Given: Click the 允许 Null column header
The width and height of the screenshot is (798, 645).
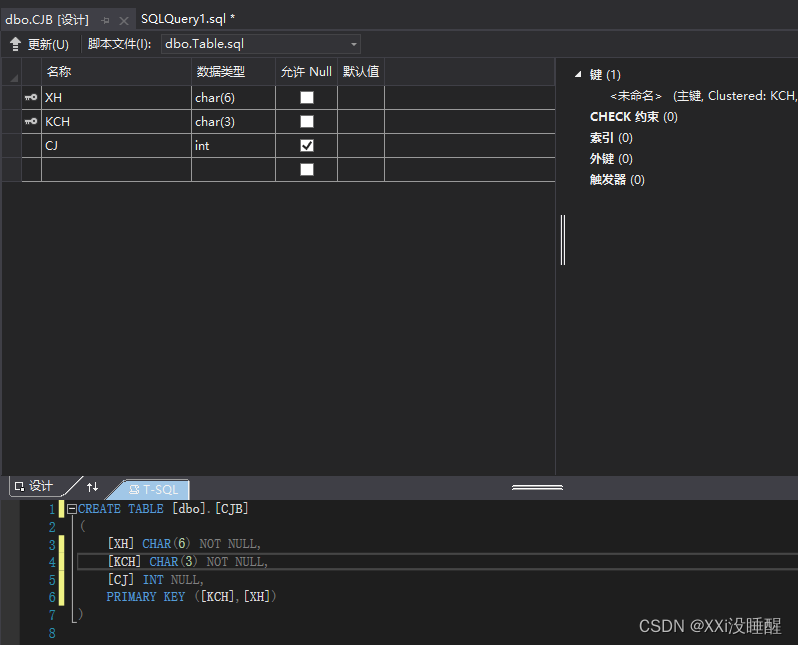Looking at the screenshot, I should click(306, 72).
